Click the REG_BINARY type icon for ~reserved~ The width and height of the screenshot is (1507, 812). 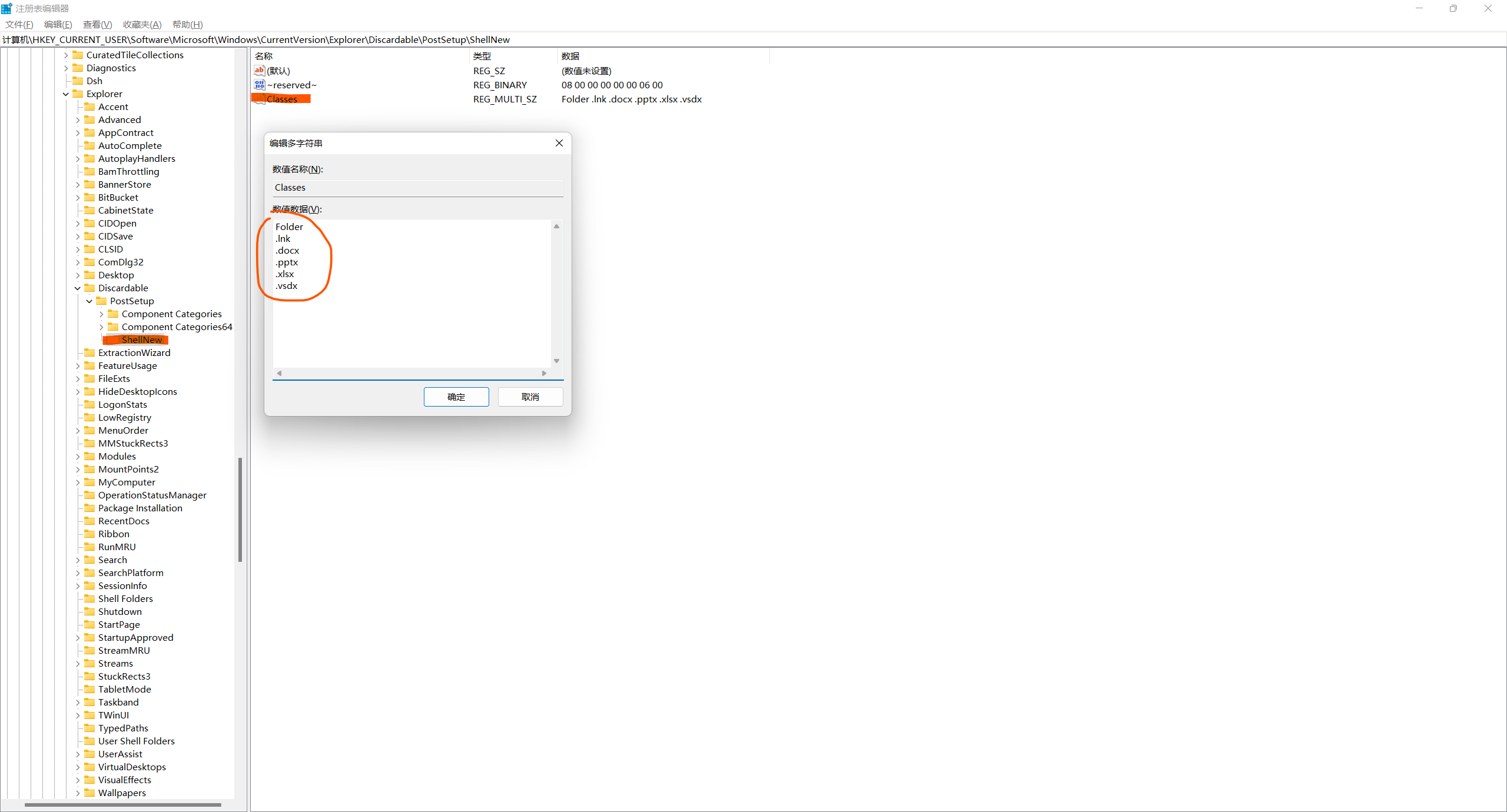tap(259, 85)
